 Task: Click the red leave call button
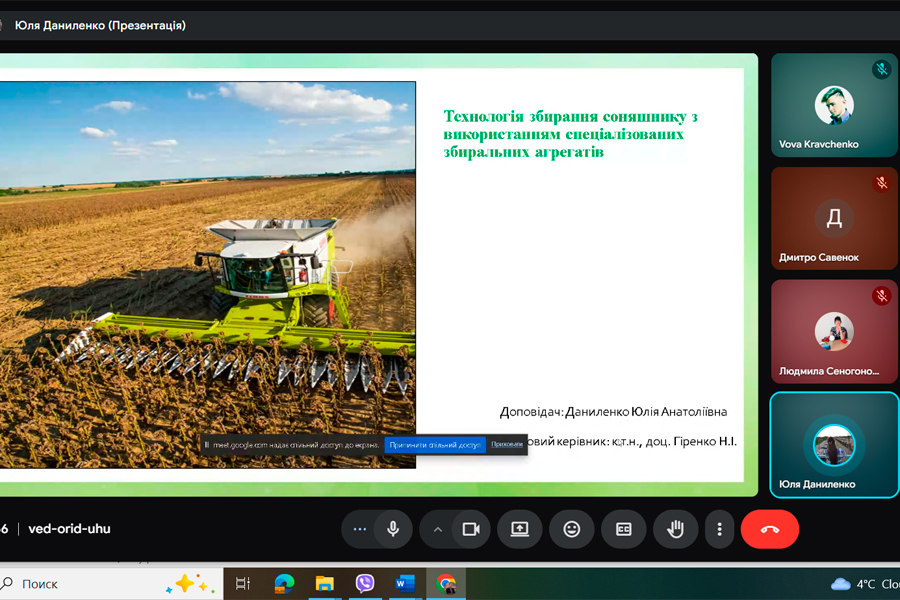[769, 529]
